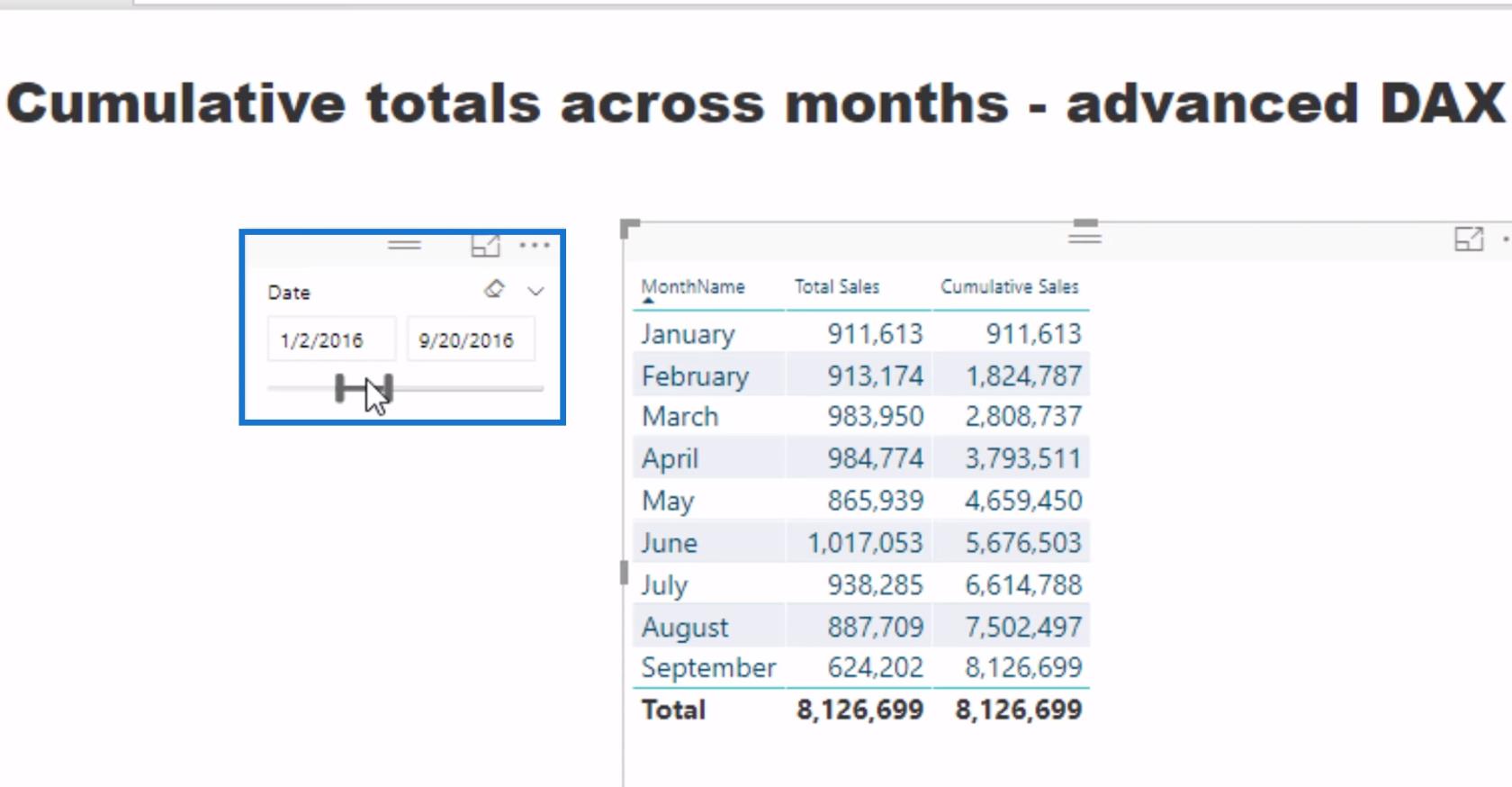
Task: Click the date slider track right of the handles
Action: coord(469,389)
